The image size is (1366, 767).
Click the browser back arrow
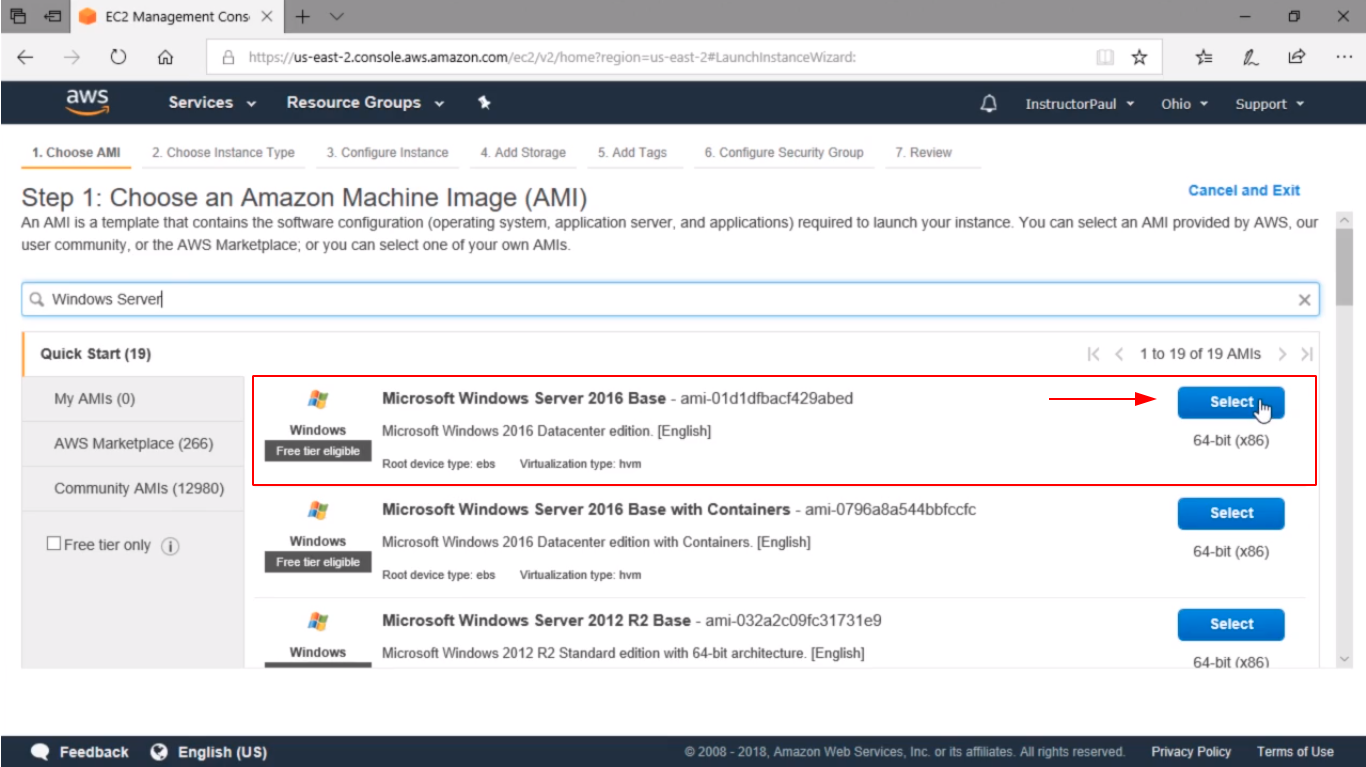click(x=25, y=57)
